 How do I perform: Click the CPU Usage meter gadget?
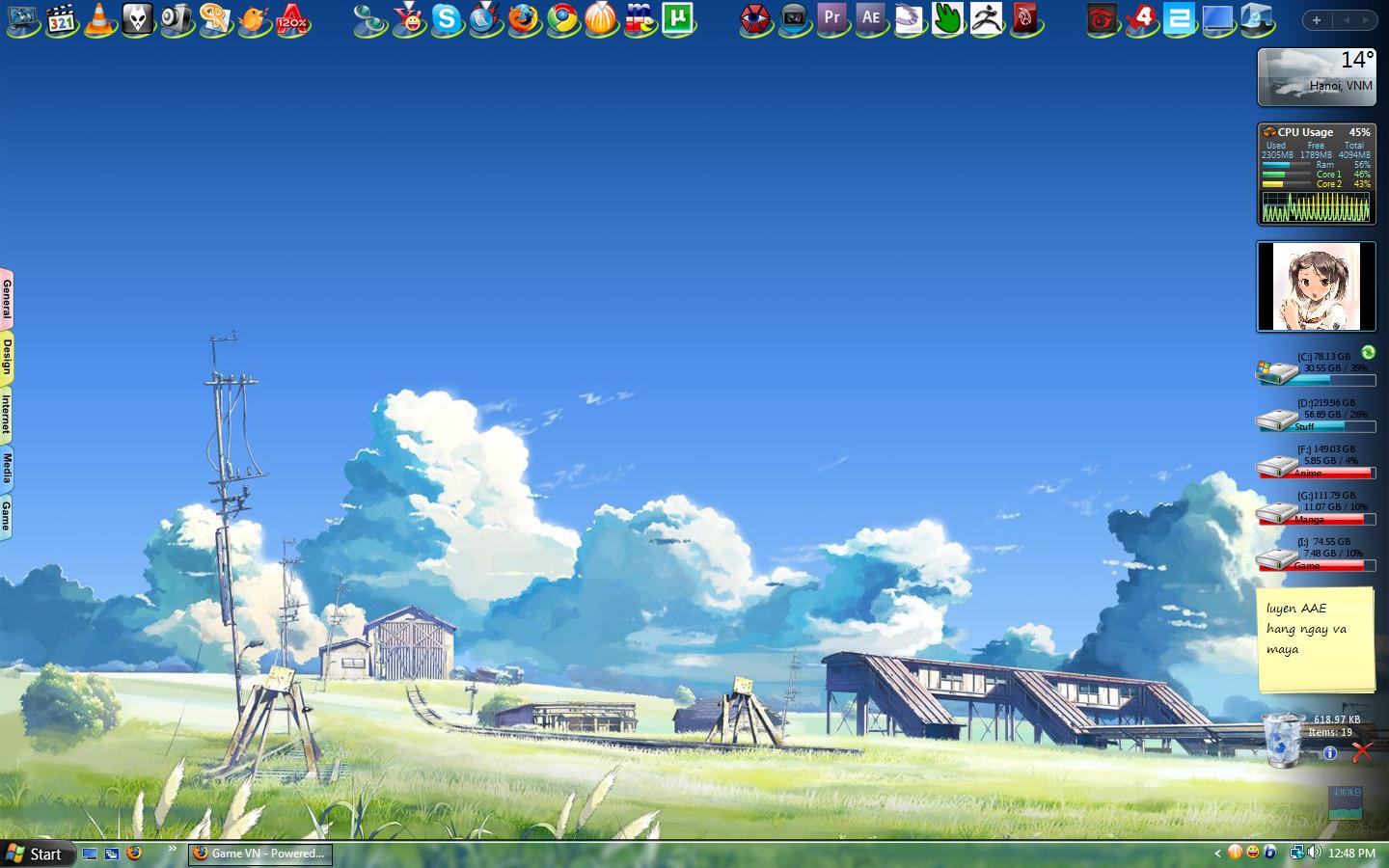point(1317,175)
